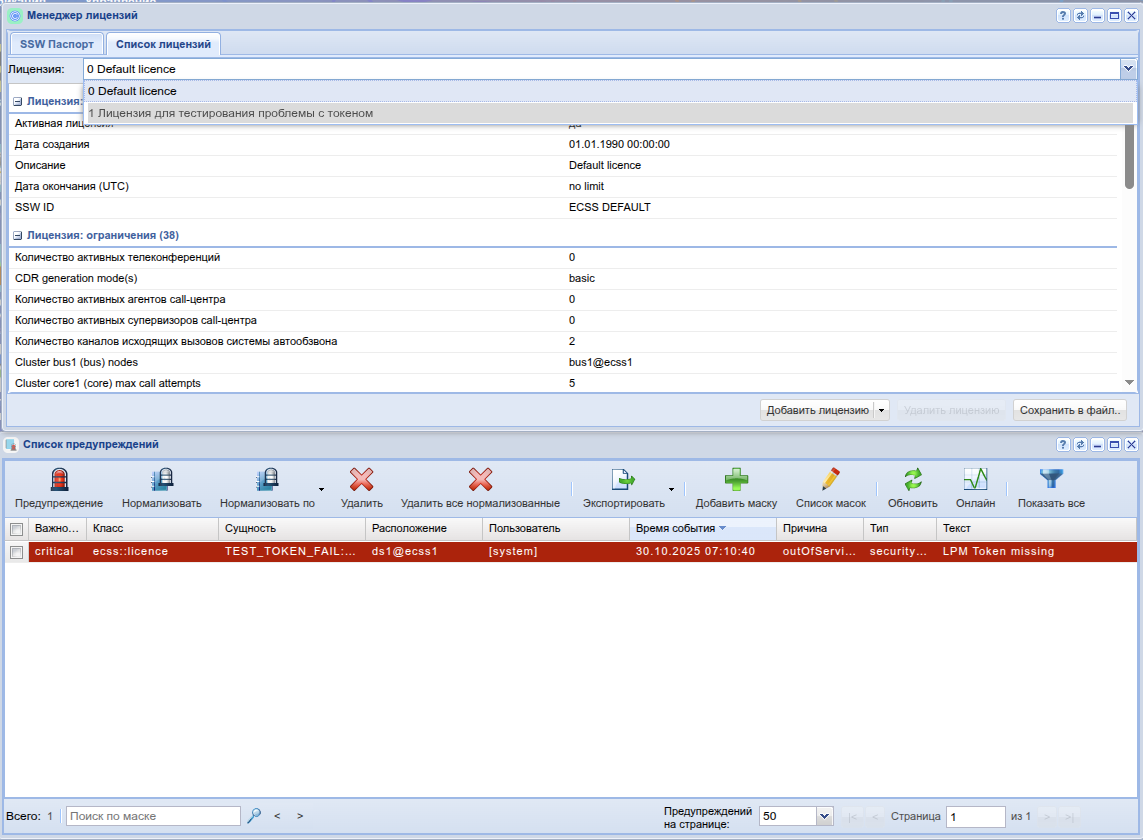Click the bus1@ecss1 nodes value
The width and height of the screenshot is (1143, 840).
[601, 362]
